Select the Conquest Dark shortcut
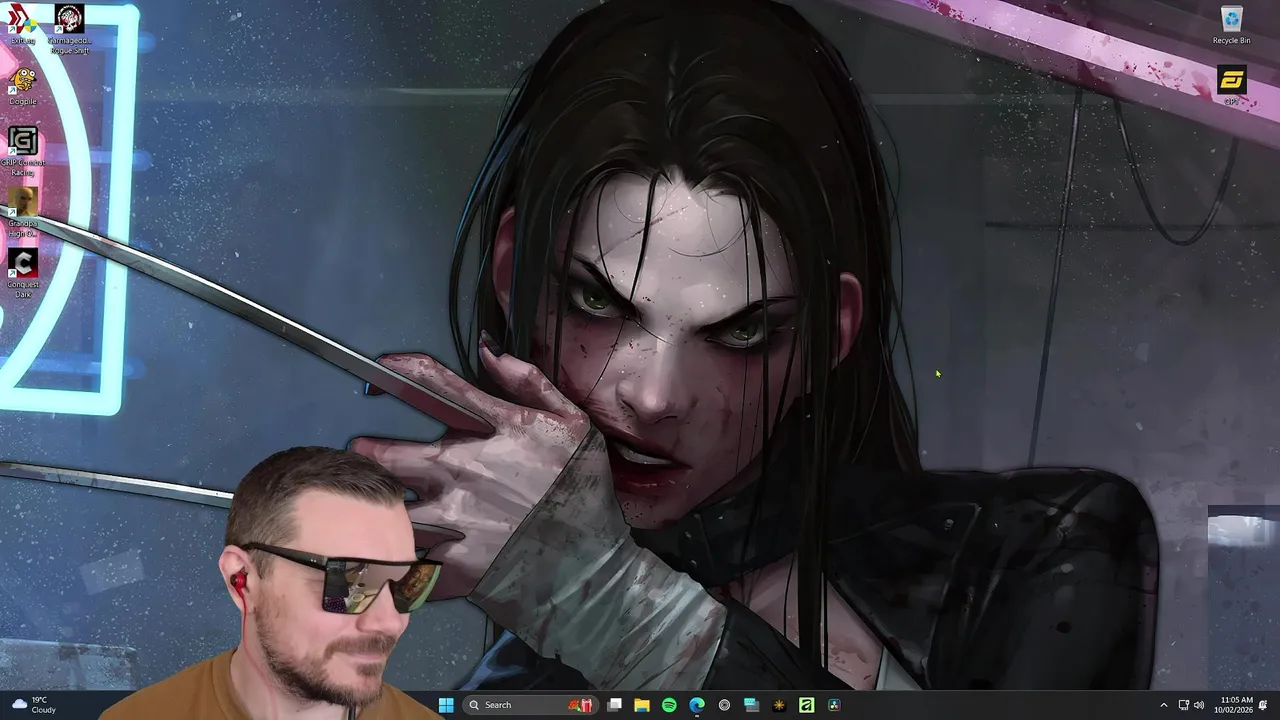The height and width of the screenshot is (720, 1280). click(x=22, y=273)
